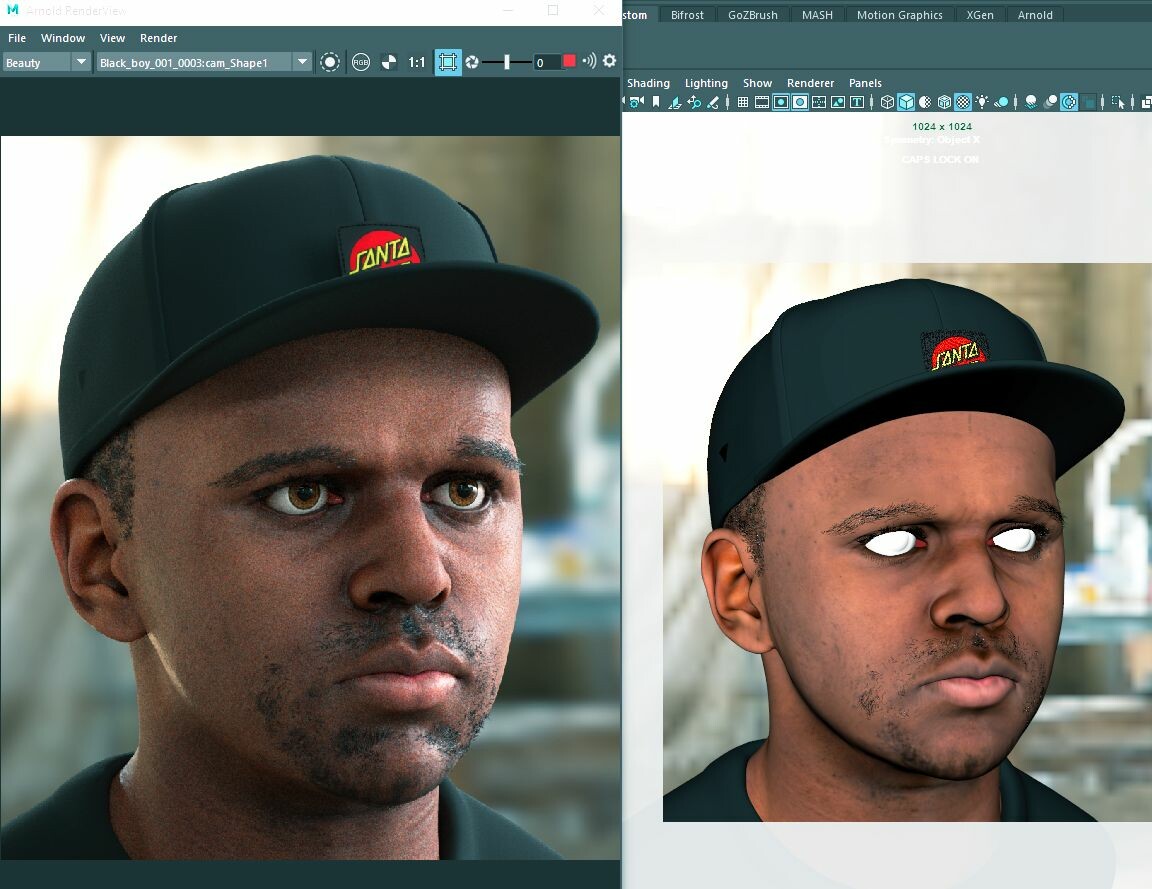Click the use all lights bulb icon
The image size is (1152, 889).
click(982, 102)
